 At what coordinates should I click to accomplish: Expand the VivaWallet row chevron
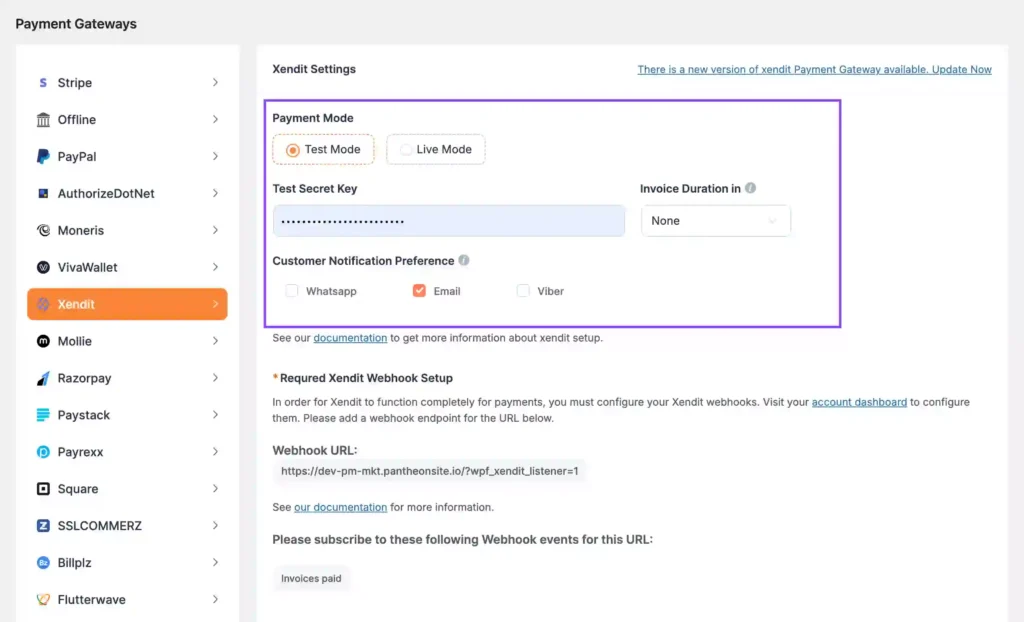coord(215,267)
